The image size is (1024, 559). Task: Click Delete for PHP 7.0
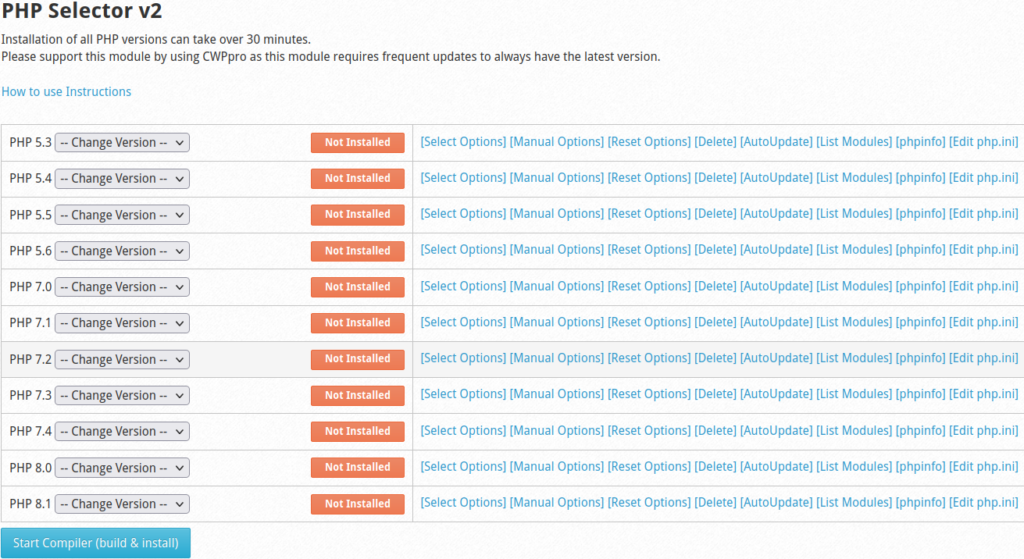tap(715, 287)
